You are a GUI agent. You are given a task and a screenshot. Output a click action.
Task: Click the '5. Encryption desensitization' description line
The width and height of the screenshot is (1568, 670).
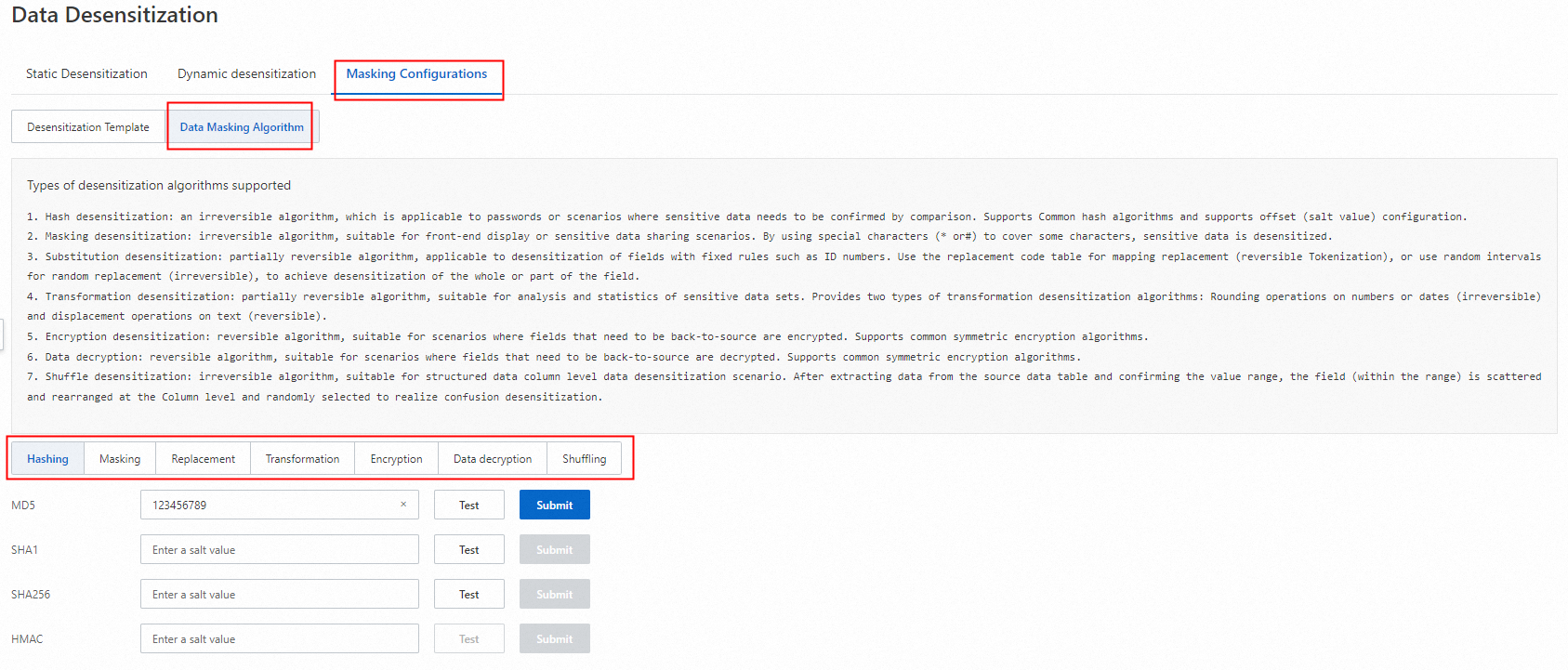(587, 336)
